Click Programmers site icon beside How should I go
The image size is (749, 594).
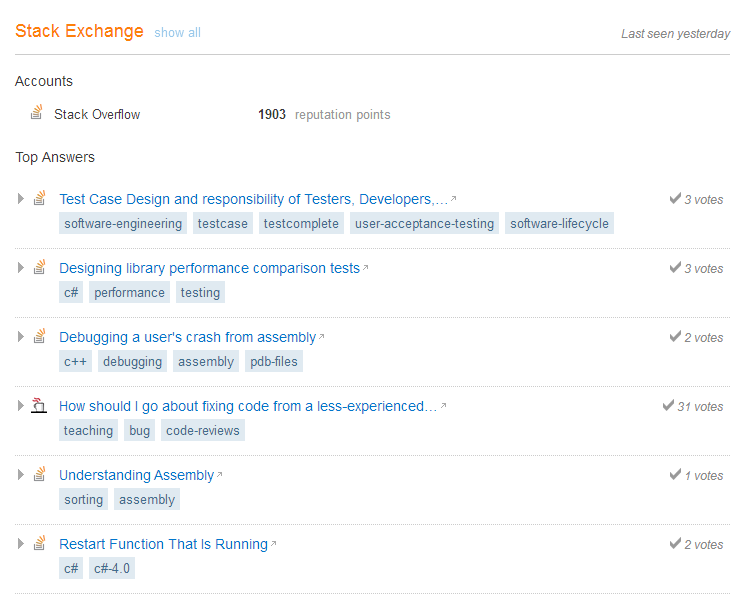pyautogui.click(x=39, y=405)
